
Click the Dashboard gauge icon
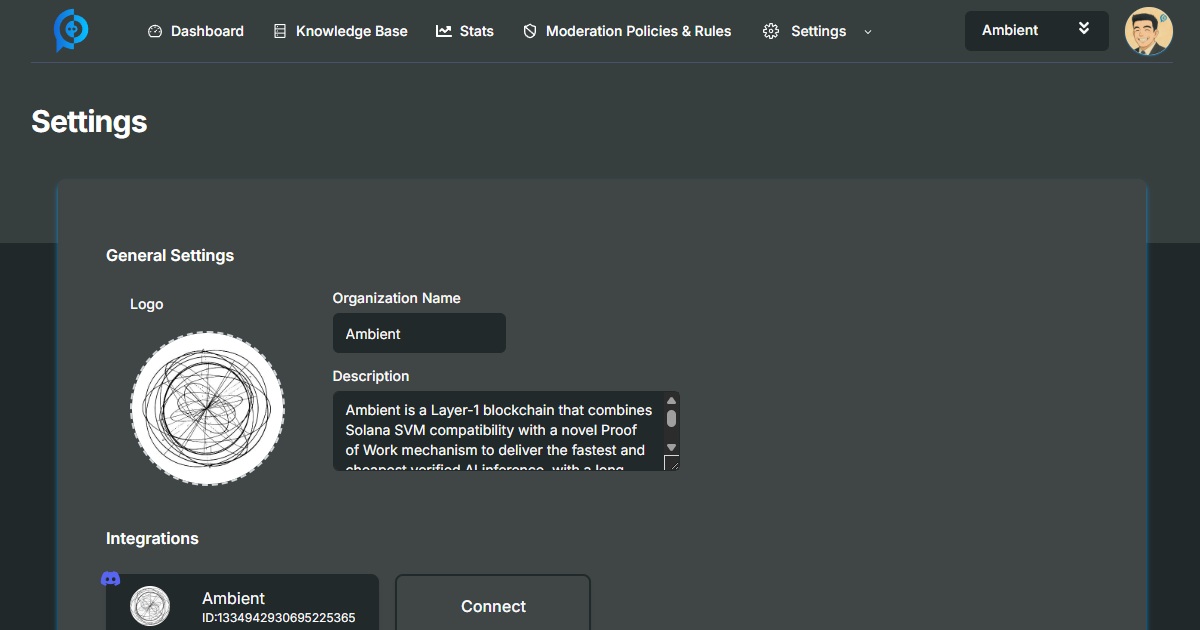point(155,31)
